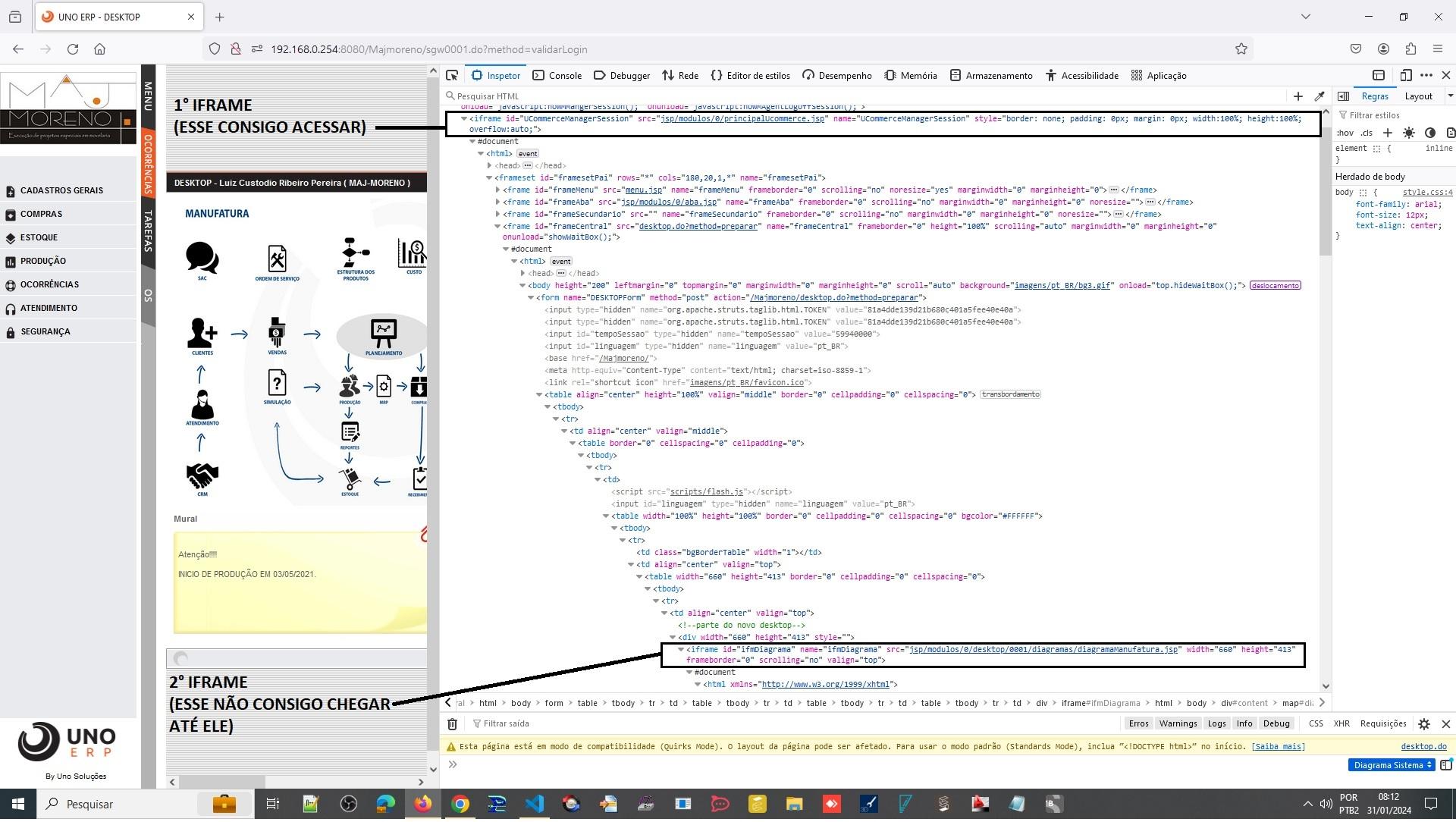Open the Vendas icon in the diagram

(x=277, y=332)
